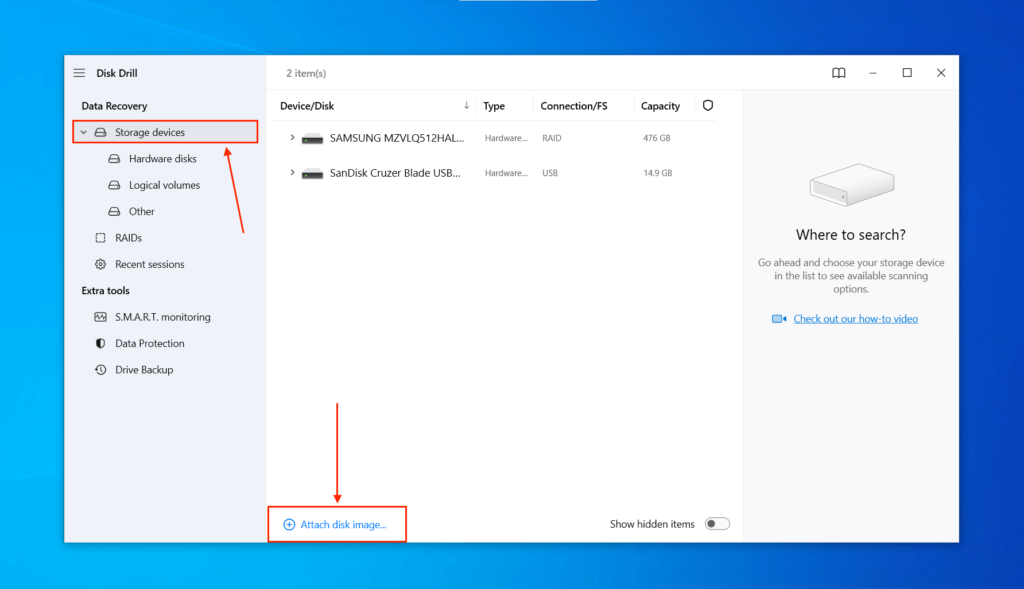Click the shield column header icon
Viewport: 1024px width, 589px height.
[707, 105]
